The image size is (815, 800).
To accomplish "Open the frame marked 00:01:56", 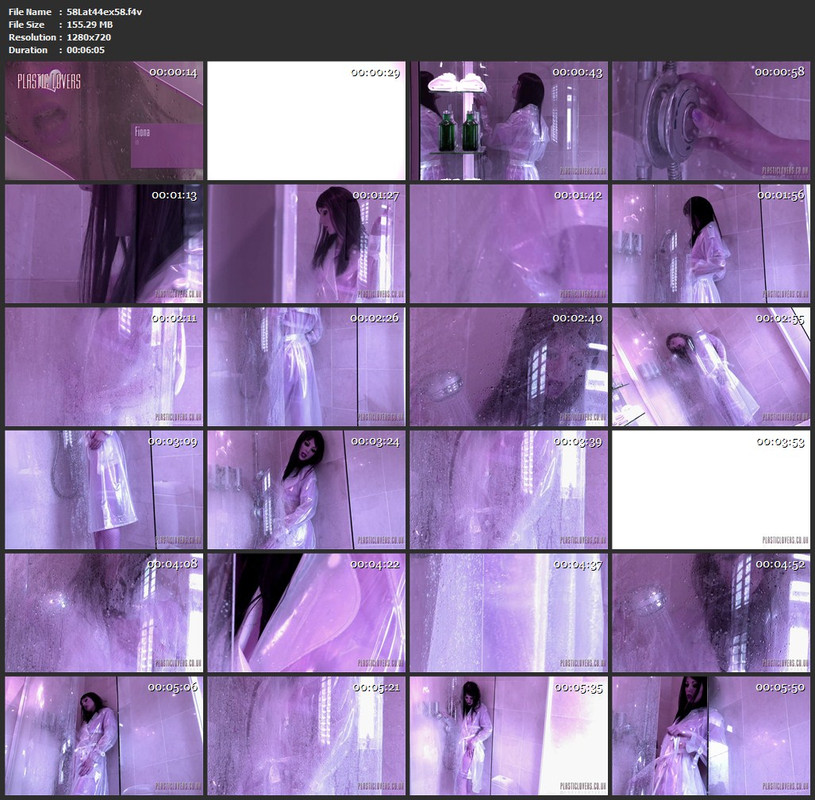I will pyautogui.click(x=711, y=244).
